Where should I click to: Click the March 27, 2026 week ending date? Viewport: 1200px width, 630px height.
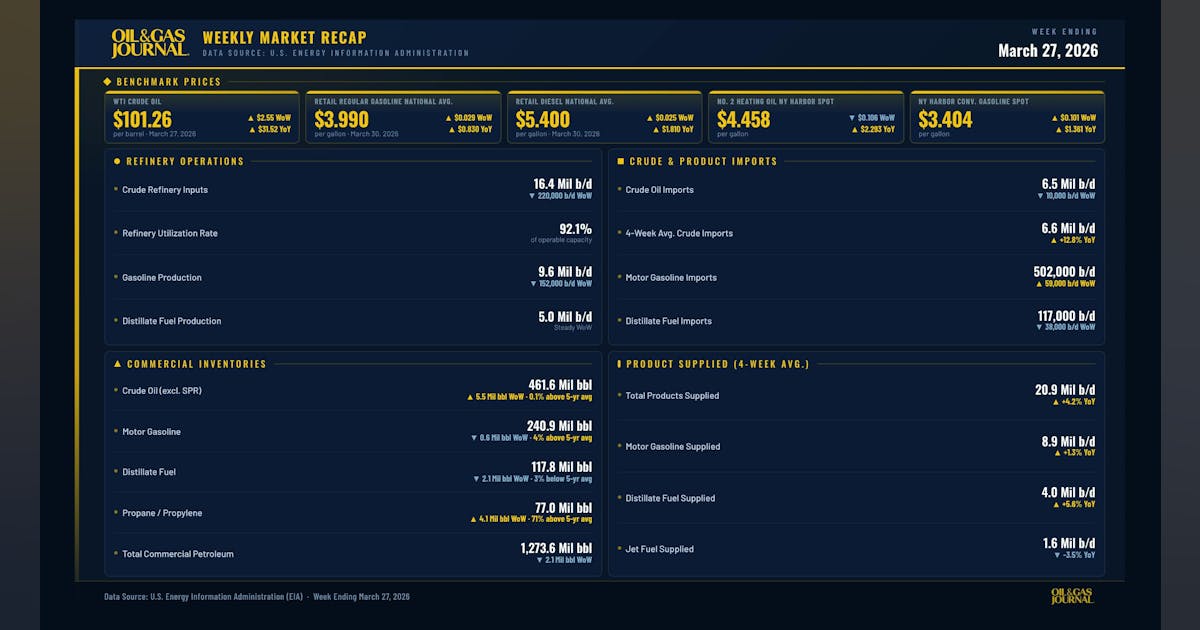(1047, 51)
